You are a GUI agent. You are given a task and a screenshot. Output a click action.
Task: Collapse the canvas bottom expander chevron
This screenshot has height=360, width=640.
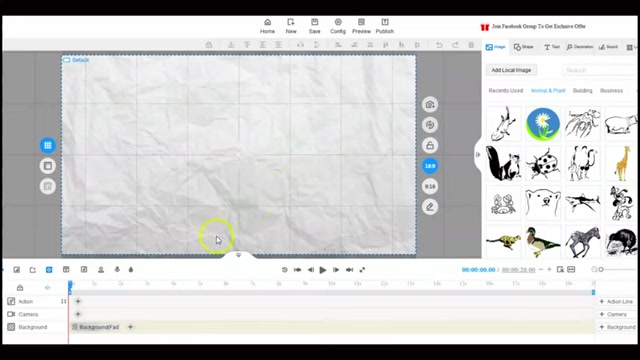(239, 255)
